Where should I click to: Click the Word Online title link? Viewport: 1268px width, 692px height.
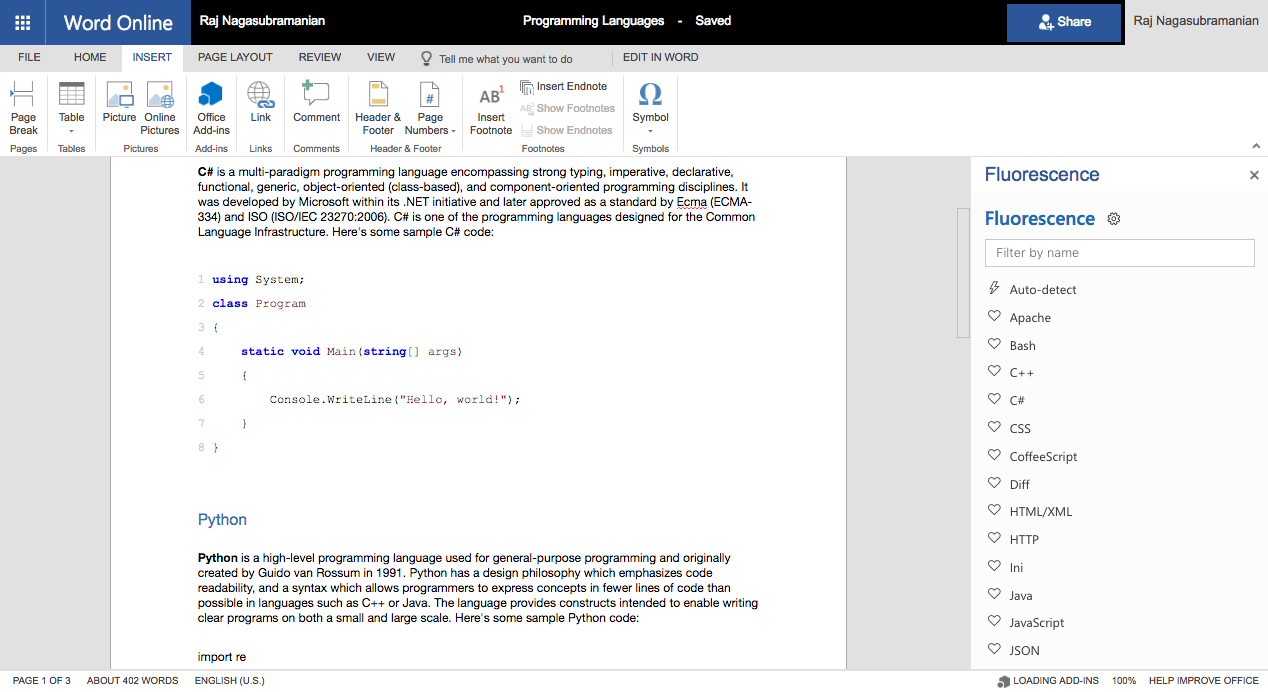coord(118,22)
